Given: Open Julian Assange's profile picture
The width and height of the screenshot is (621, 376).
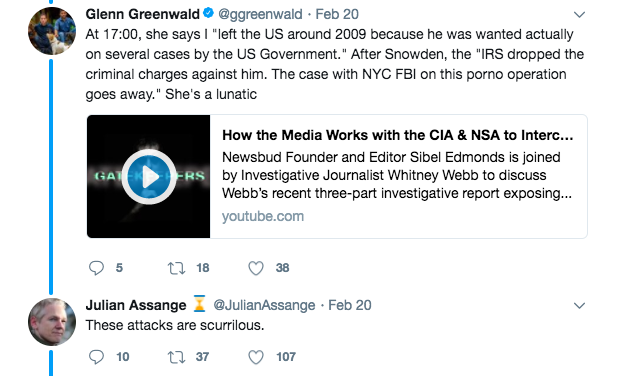Looking at the screenshot, I should click(x=51, y=322).
